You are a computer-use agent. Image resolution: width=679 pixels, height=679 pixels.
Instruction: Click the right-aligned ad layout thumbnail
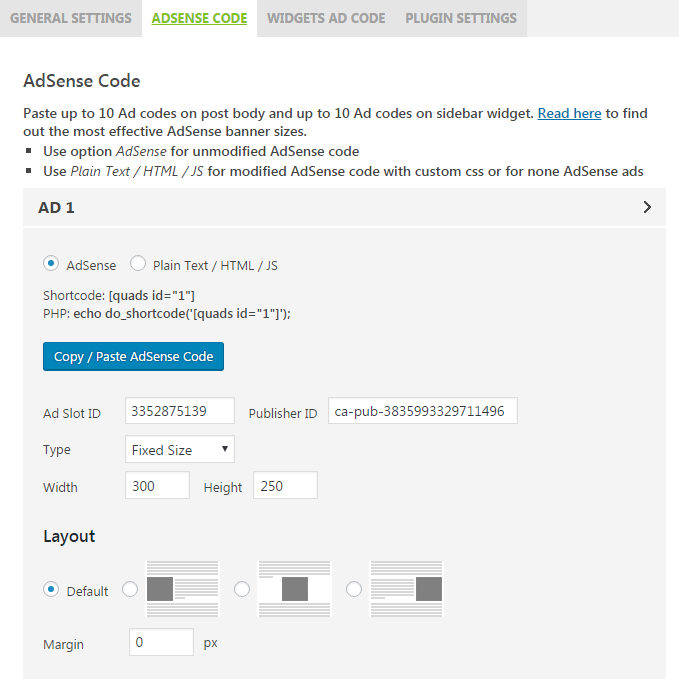tap(406, 589)
